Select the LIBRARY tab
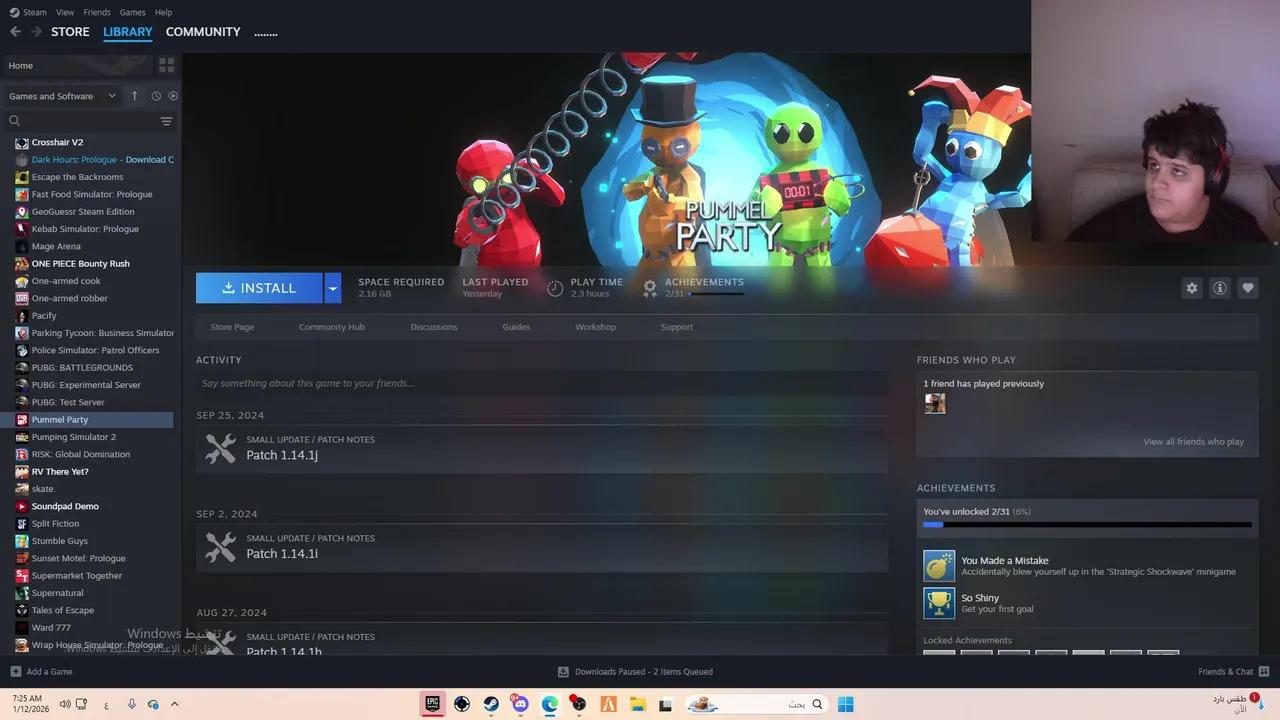Screen dimensions: 1280x720 [128, 32]
